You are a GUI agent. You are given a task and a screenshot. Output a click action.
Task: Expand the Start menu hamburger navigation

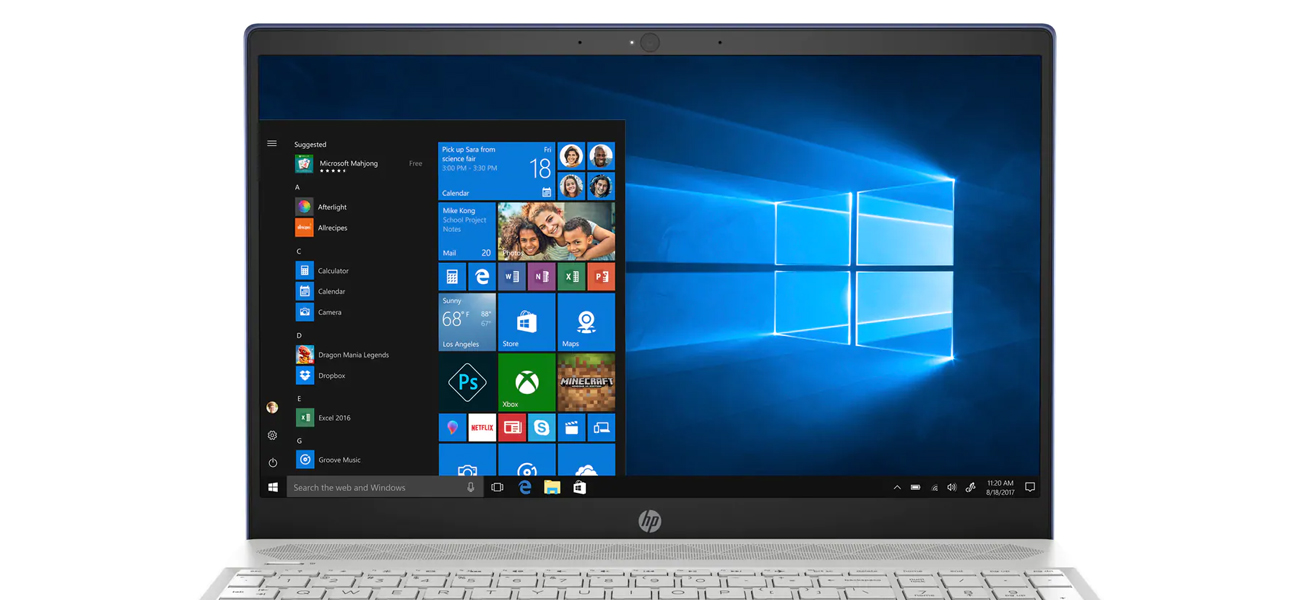pyautogui.click(x=272, y=144)
